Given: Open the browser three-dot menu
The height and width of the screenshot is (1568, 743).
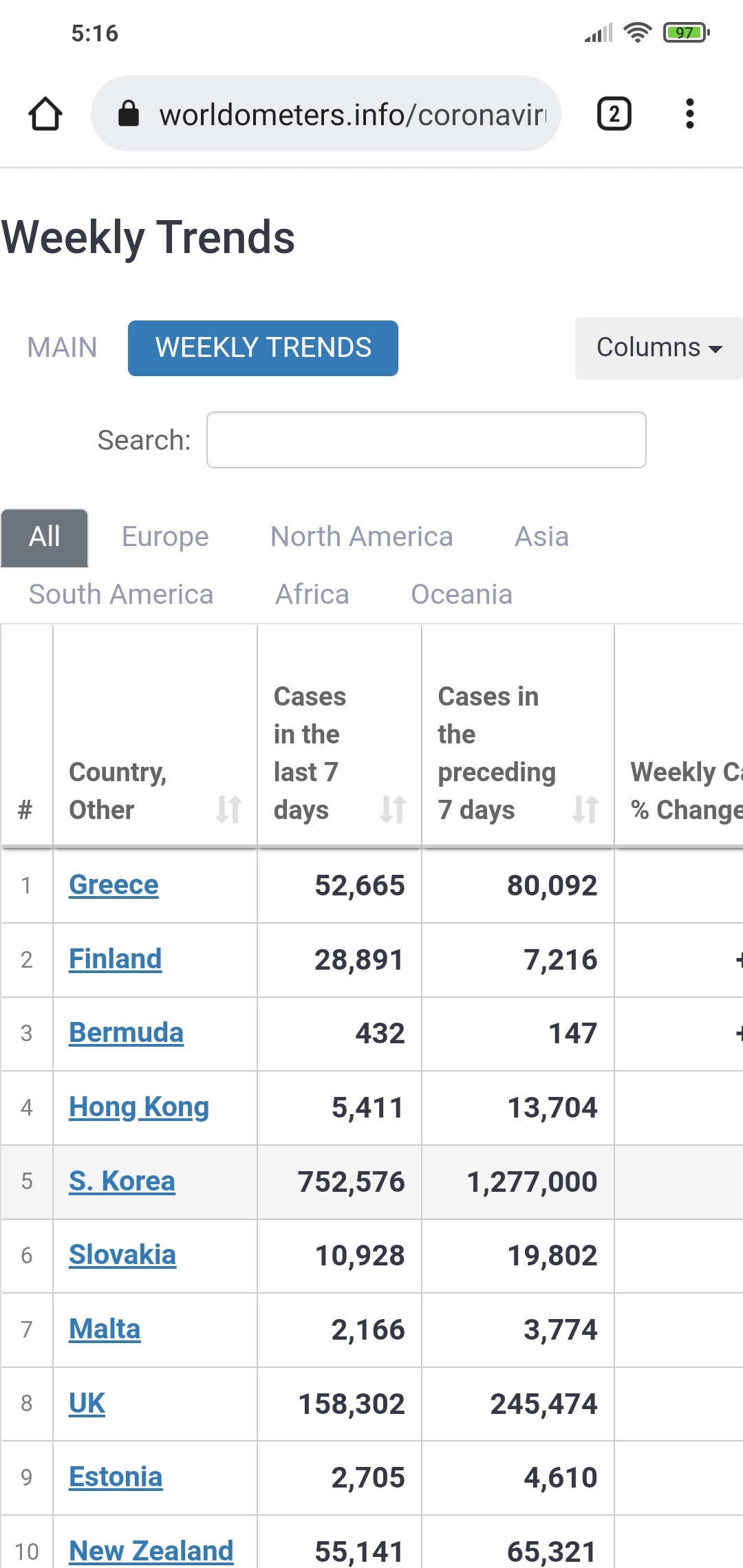Looking at the screenshot, I should pos(689,113).
